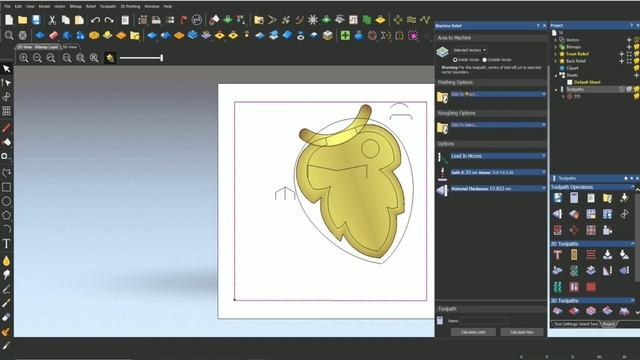Click the Tool Settings: Select Tool tab
The image size is (640, 360).
tap(576, 324)
